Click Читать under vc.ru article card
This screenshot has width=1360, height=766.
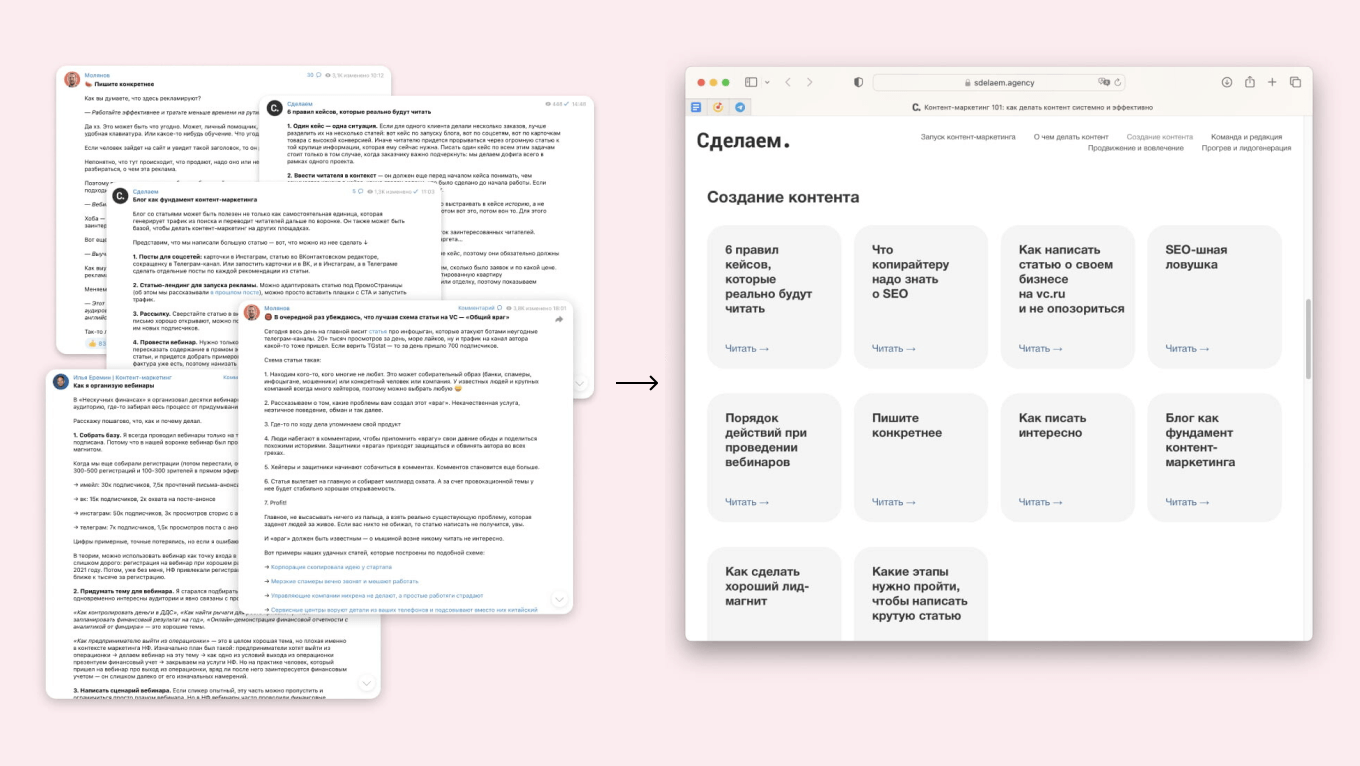1041,349
